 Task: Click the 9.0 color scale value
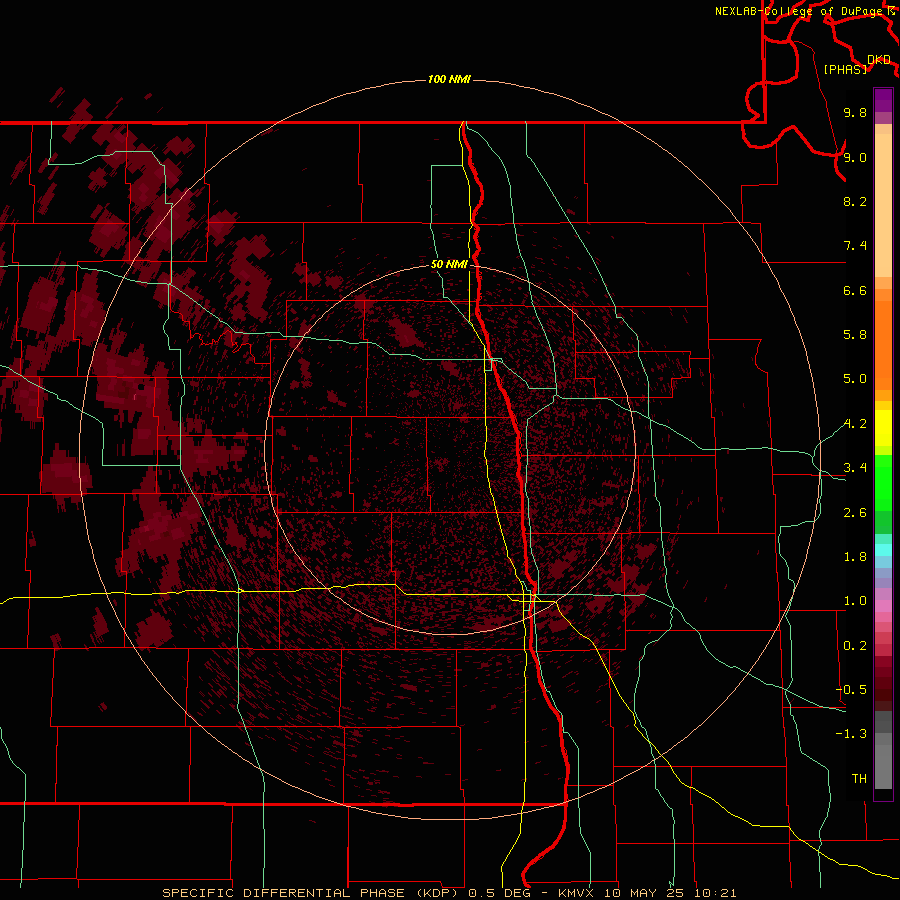click(x=855, y=157)
